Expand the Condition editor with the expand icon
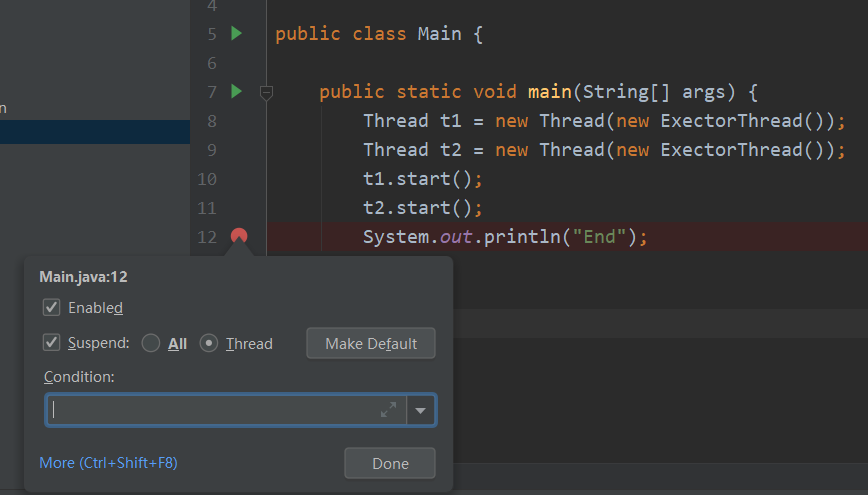The image size is (868, 495). 389,410
